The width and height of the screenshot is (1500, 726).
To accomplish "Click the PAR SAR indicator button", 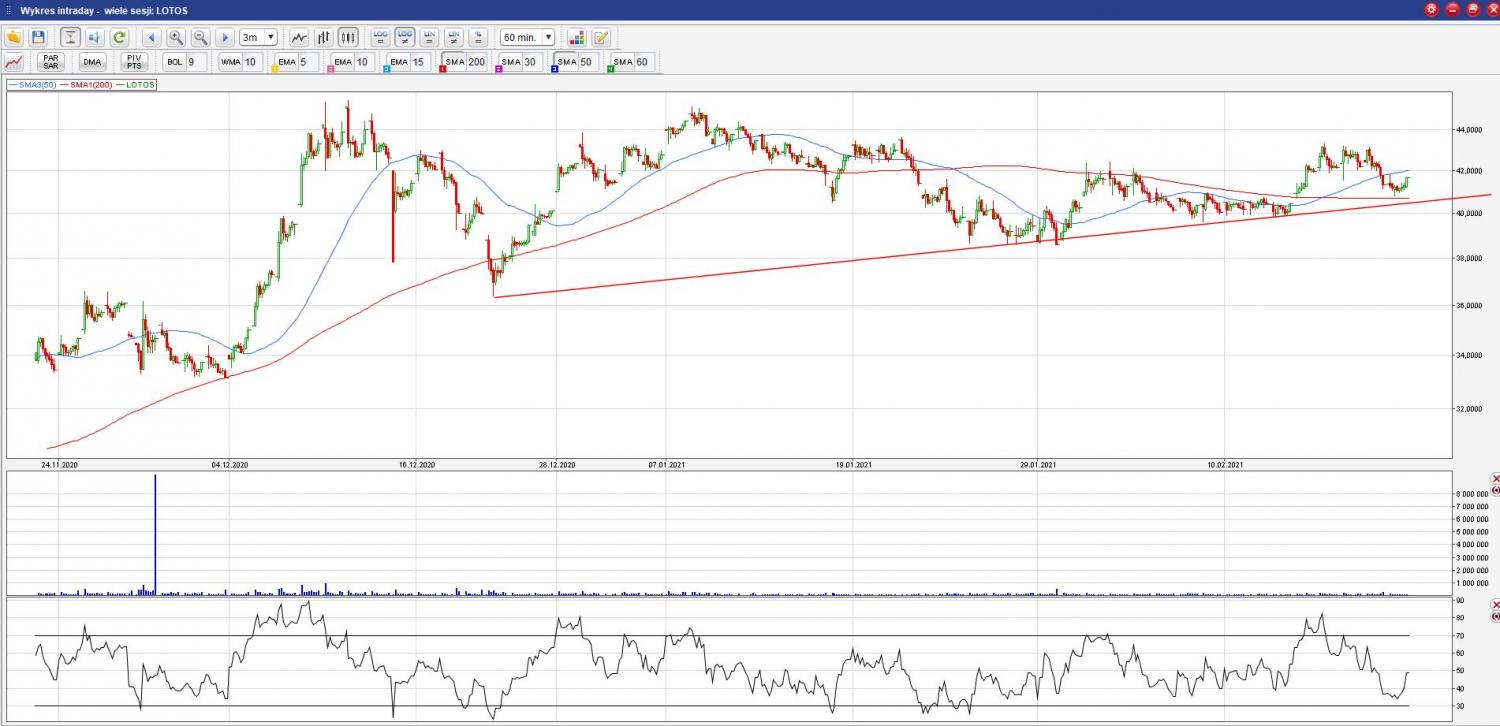I will (51, 62).
